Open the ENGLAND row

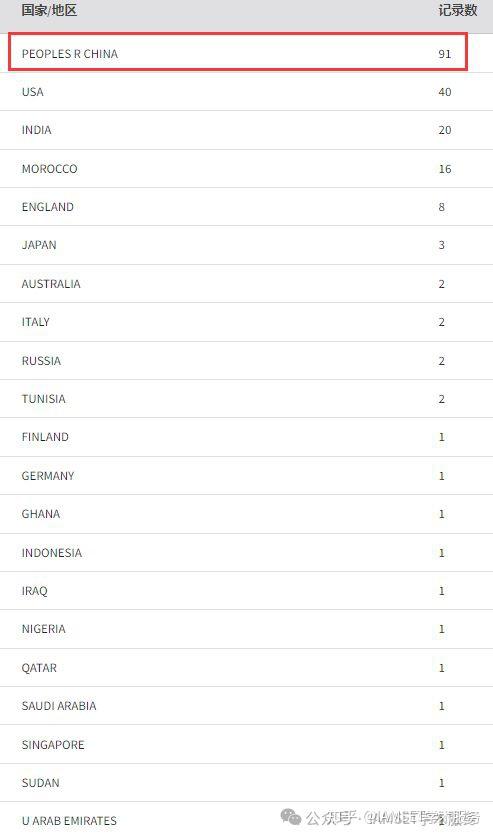pos(246,207)
